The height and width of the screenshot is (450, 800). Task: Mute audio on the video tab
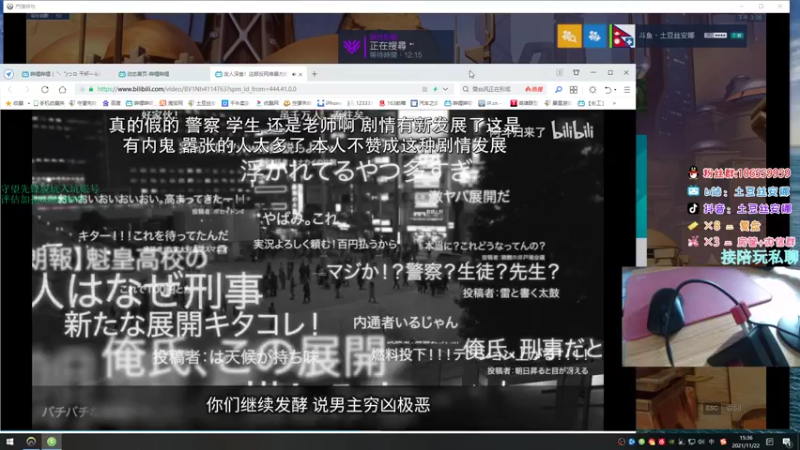[293, 74]
